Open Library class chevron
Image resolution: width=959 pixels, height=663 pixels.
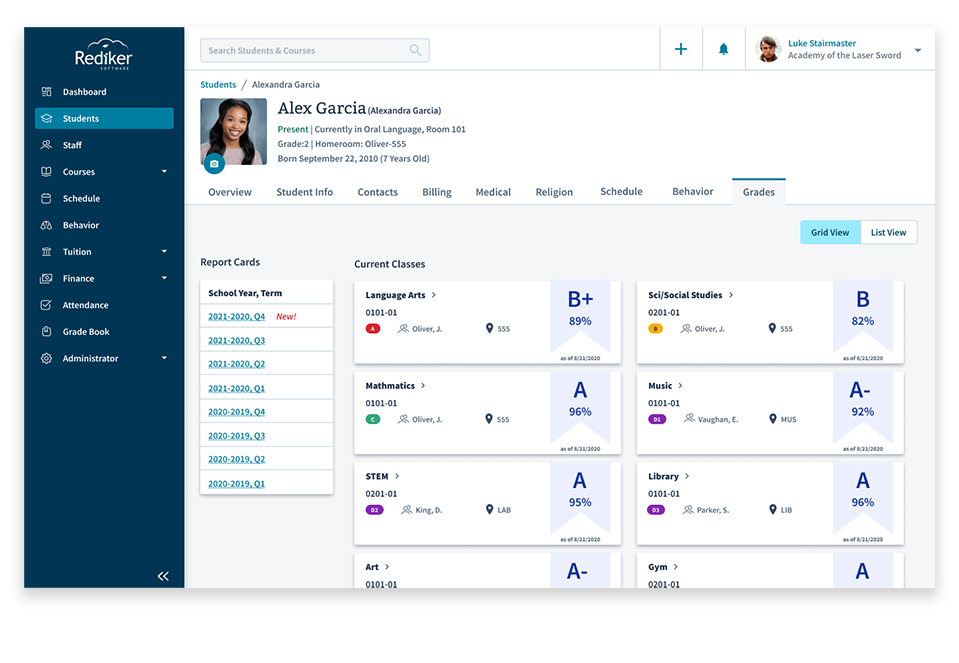687,476
